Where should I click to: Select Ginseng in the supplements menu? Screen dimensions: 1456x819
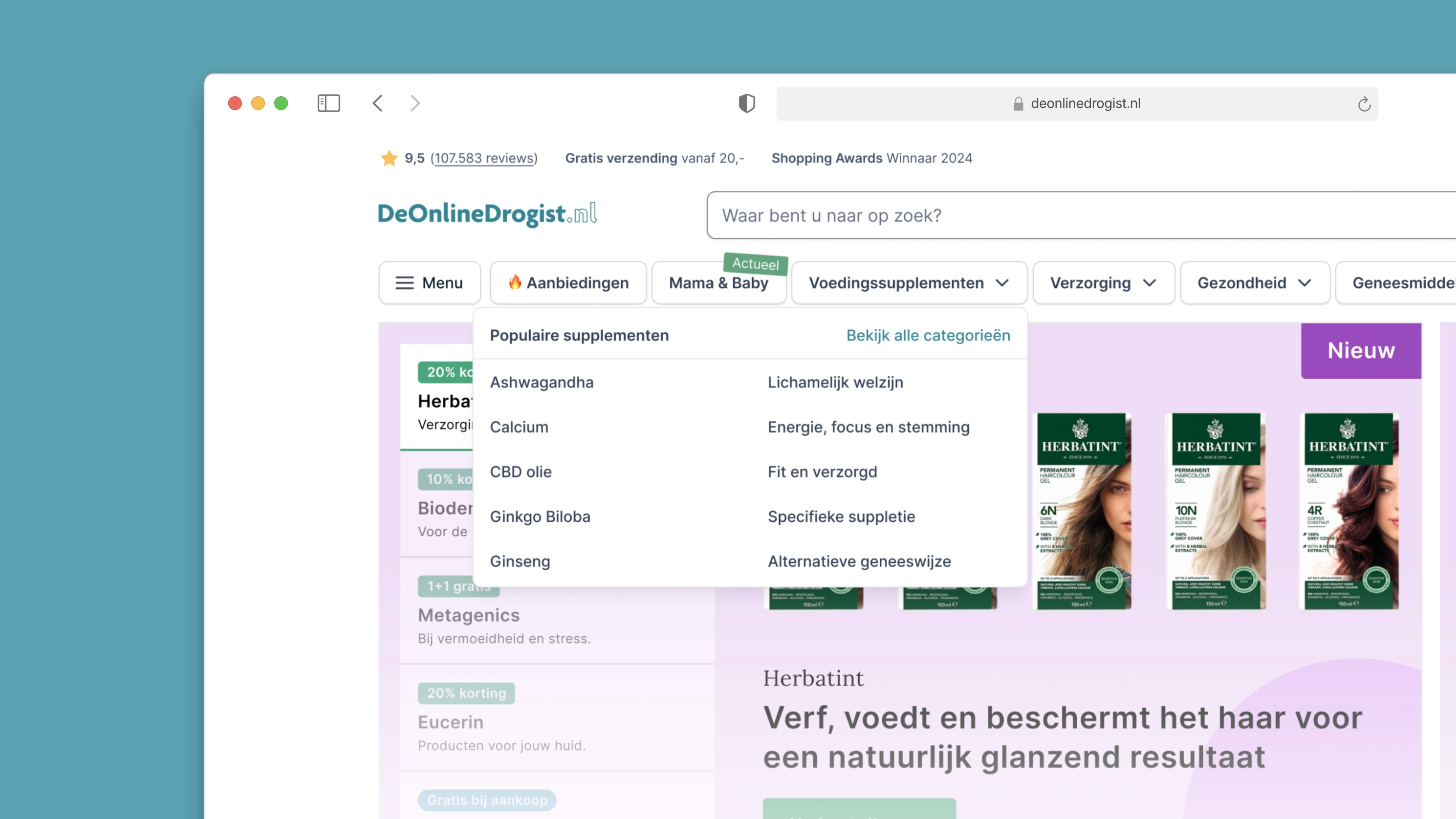[x=520, y=561]
